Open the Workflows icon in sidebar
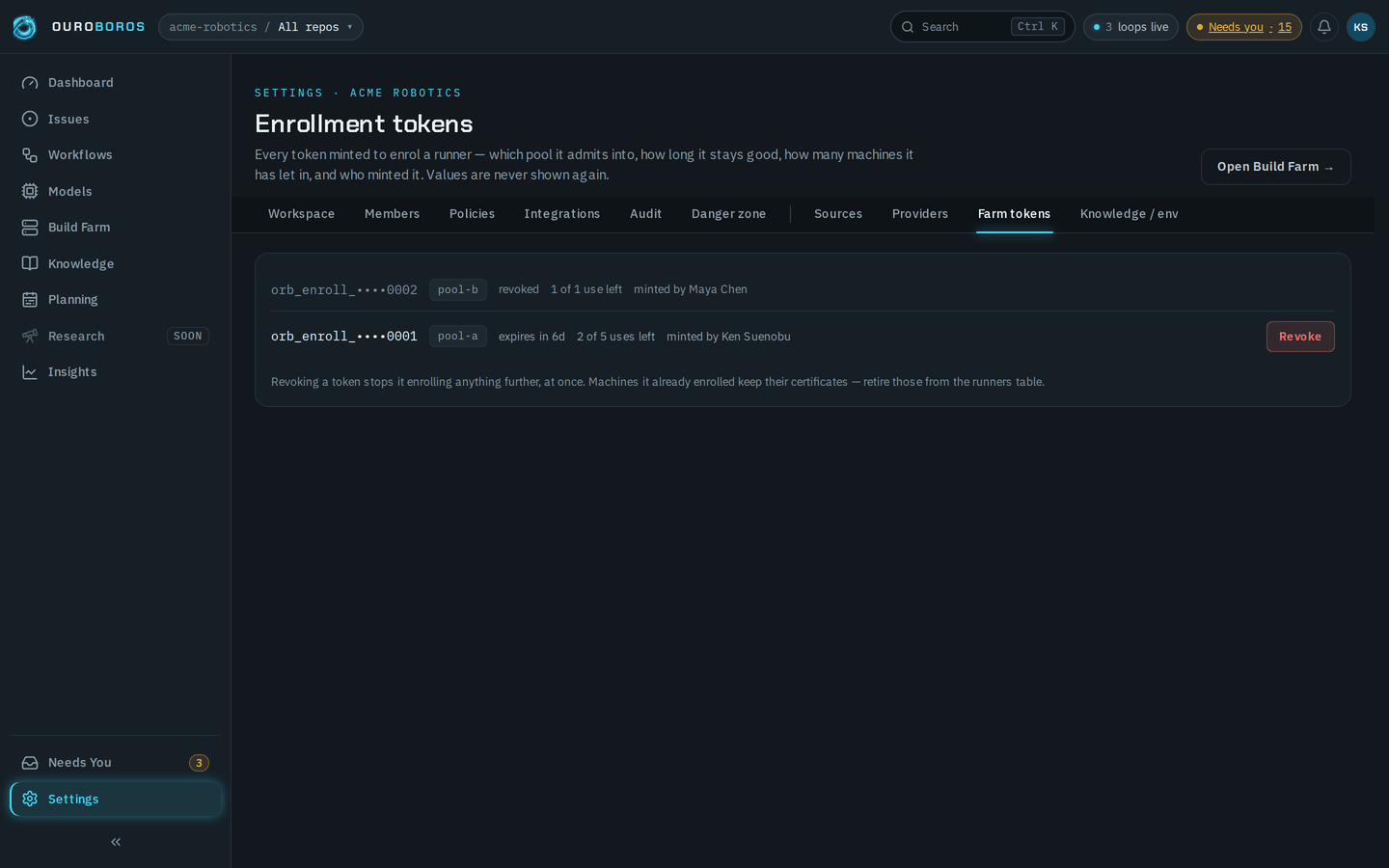This screenshot has height=868, width=1389. (30, 155)
